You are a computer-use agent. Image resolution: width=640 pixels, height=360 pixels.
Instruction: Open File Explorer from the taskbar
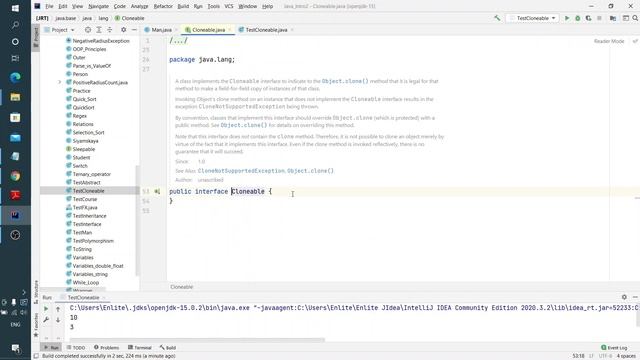pos(15,97)
